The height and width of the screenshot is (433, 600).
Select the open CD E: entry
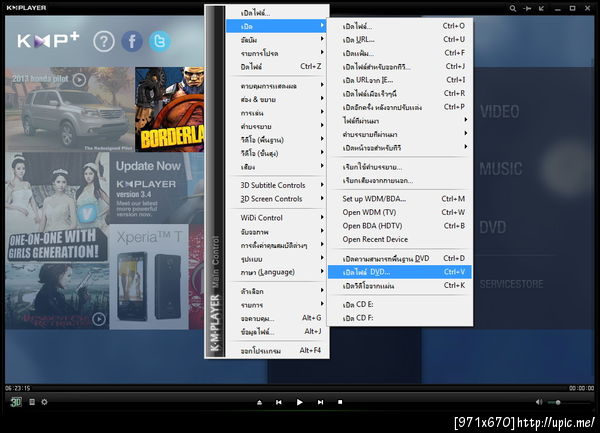tap(399, 304)
